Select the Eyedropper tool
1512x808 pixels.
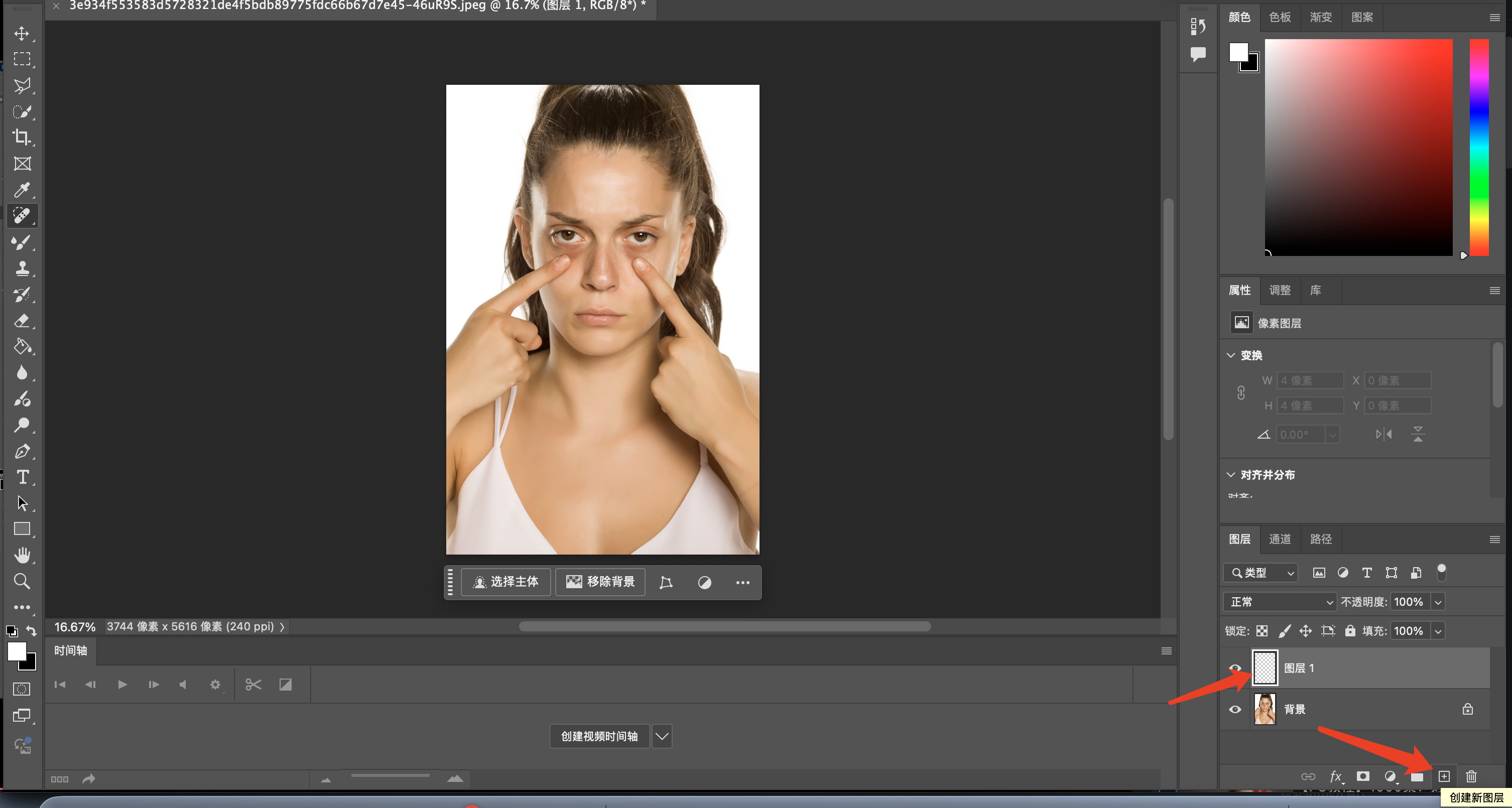22,190
